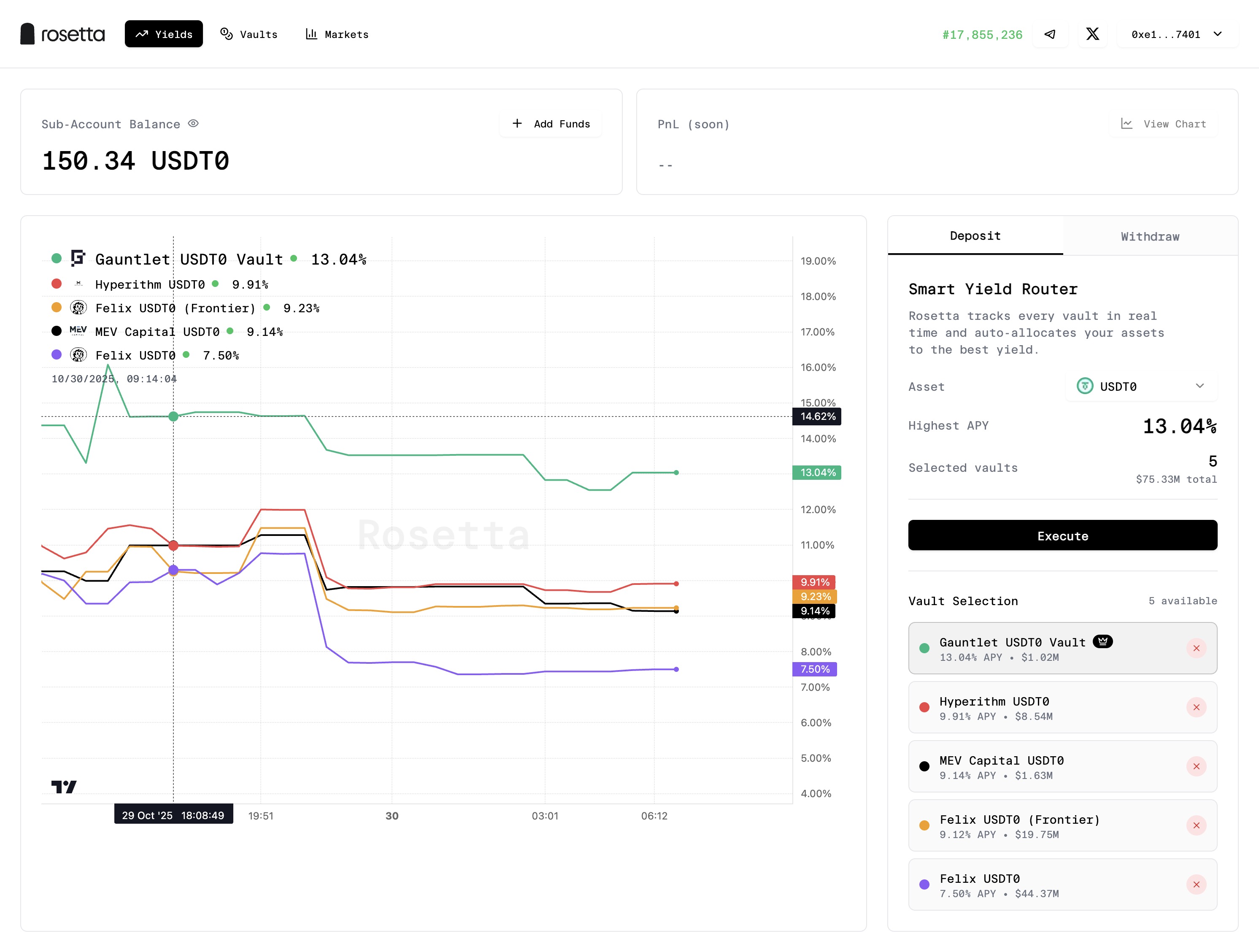
Task: Click black MEV Capital legend color dot
Action: 57,331
